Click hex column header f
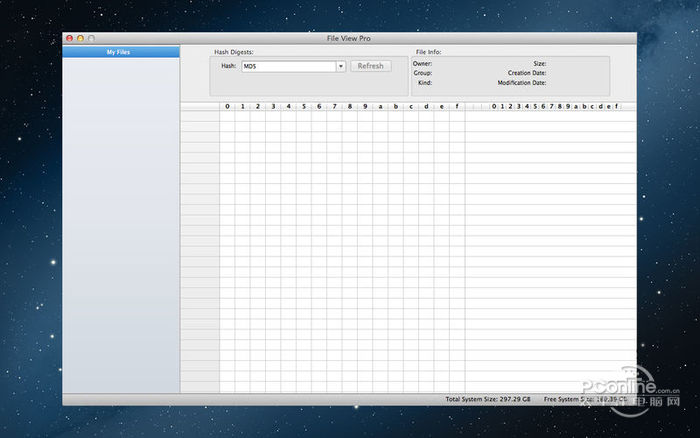700x438 pixels. [457, 106]
